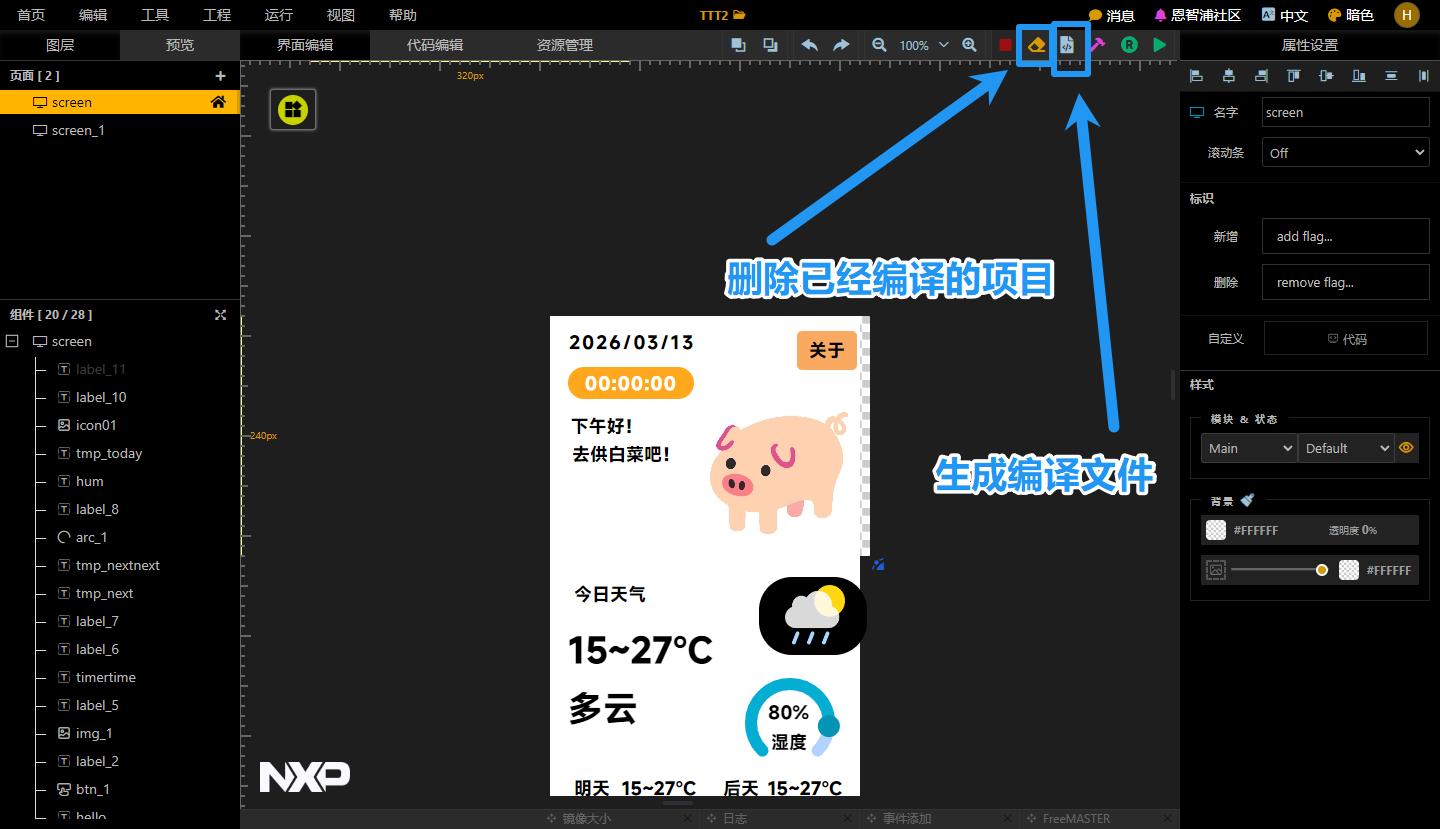Click the background image placeholder icon
The image size is (1440, 829).
[1215, 570]
